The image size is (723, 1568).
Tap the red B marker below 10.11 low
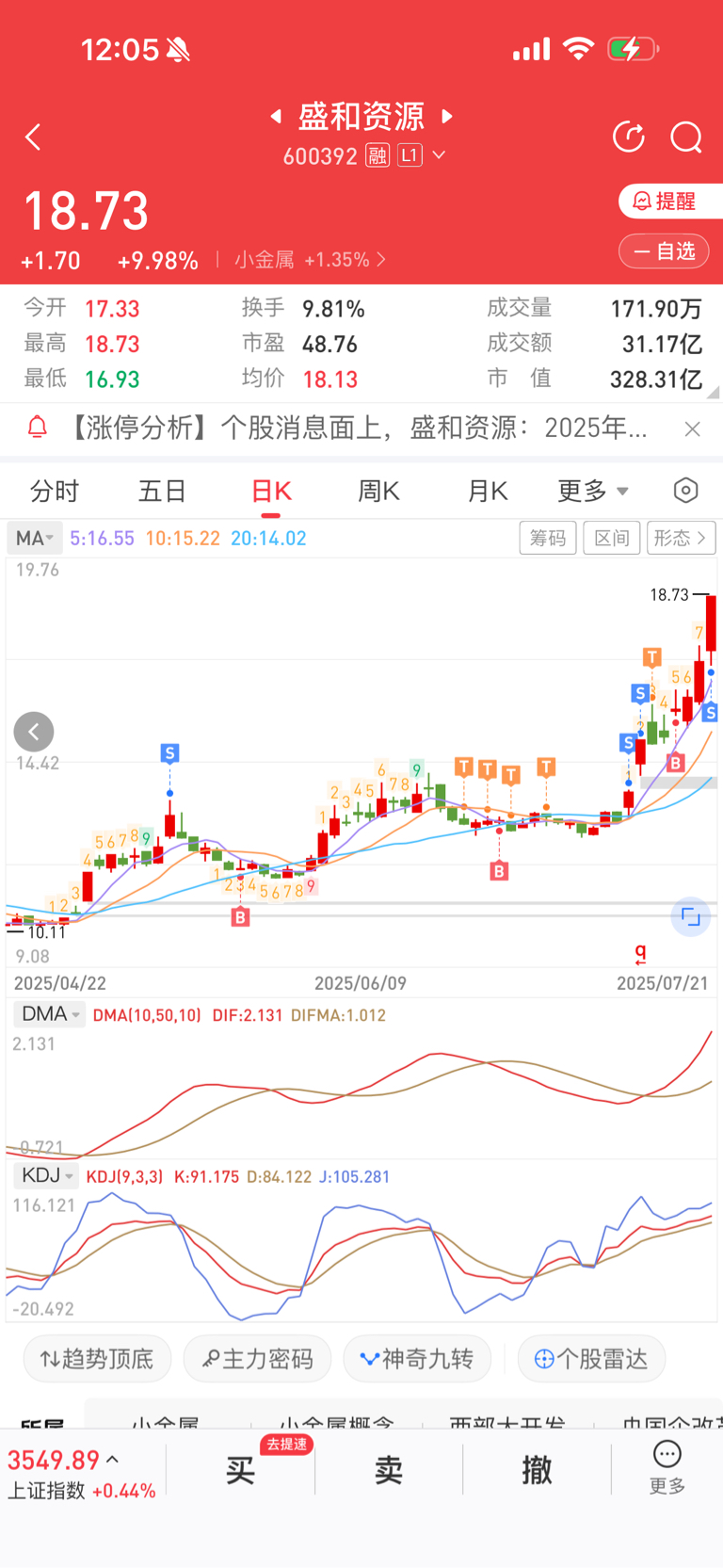click(x=240, y=916)
